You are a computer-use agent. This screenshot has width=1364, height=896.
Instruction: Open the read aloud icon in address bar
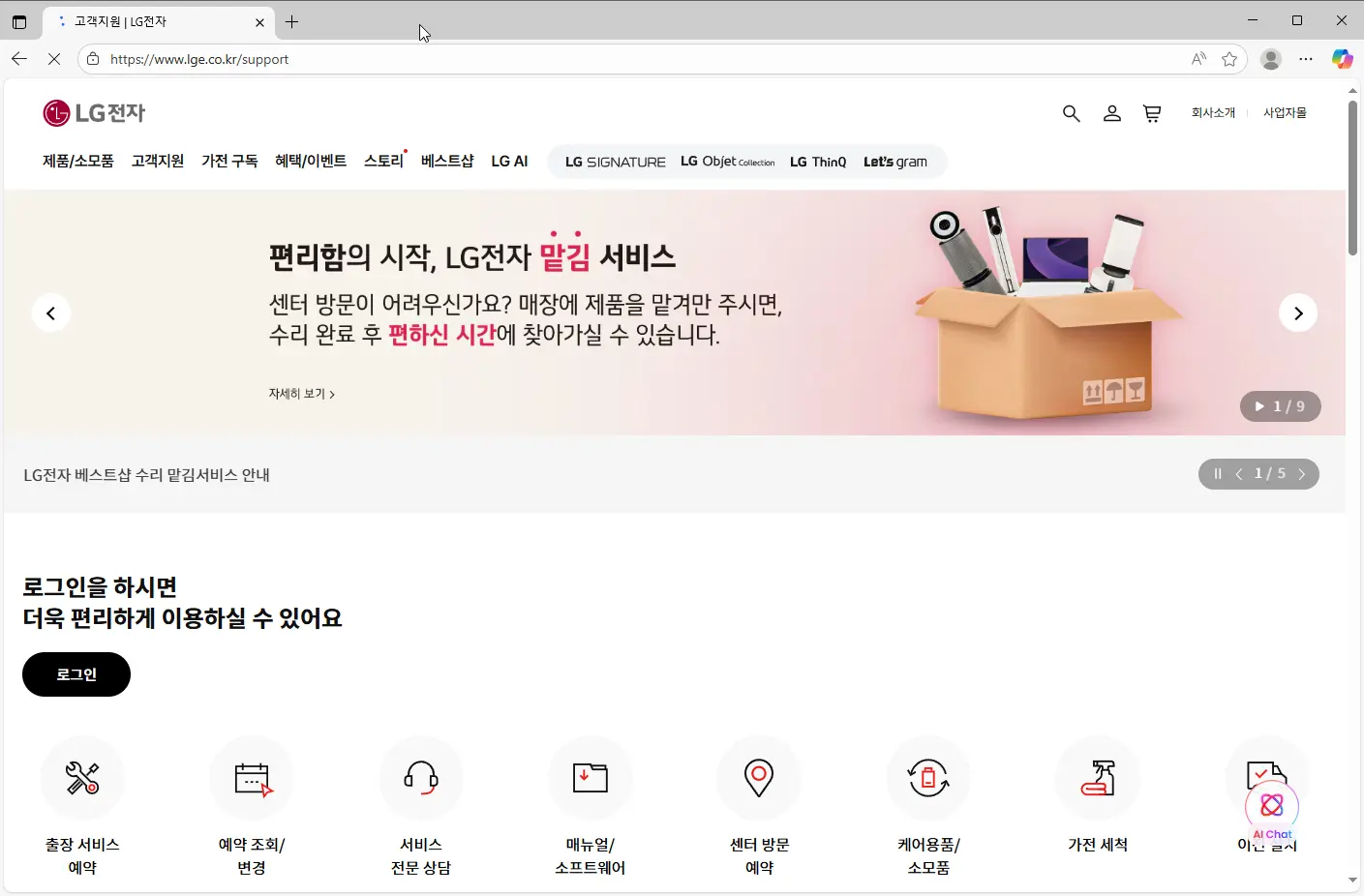click(1198, 59)
